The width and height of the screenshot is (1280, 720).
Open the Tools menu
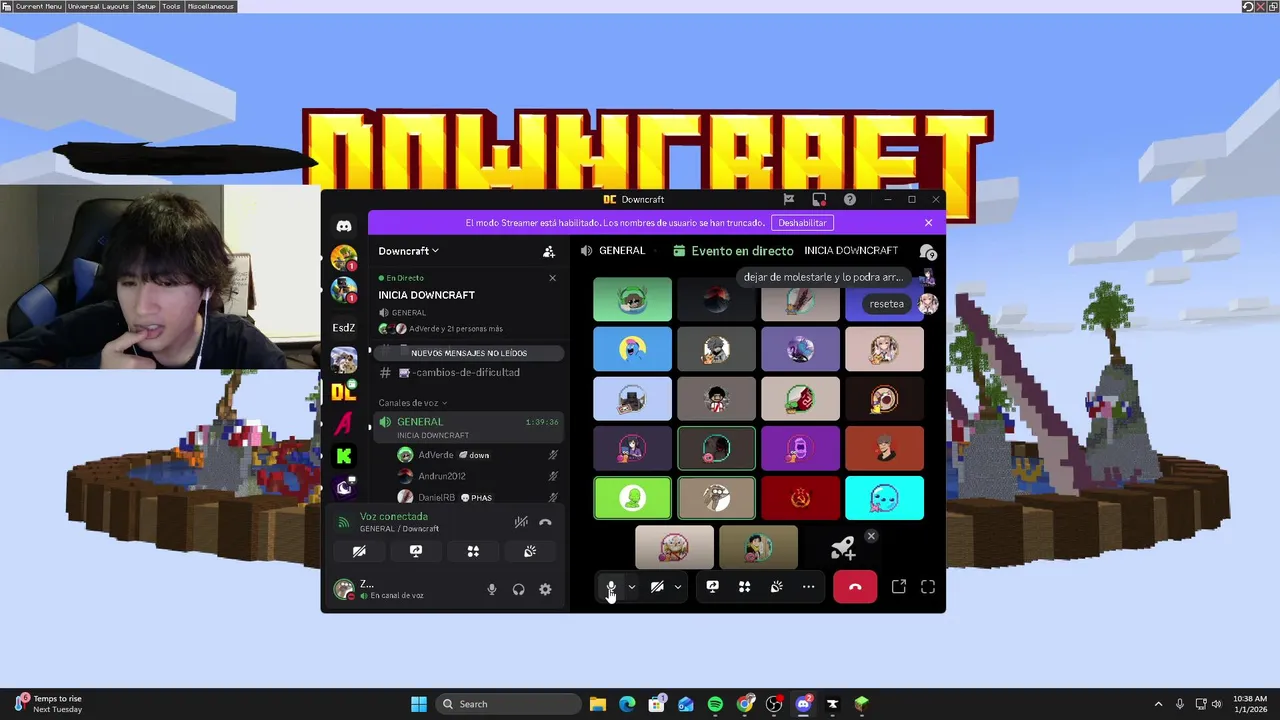pyautogui.click(x=171, y=6)
